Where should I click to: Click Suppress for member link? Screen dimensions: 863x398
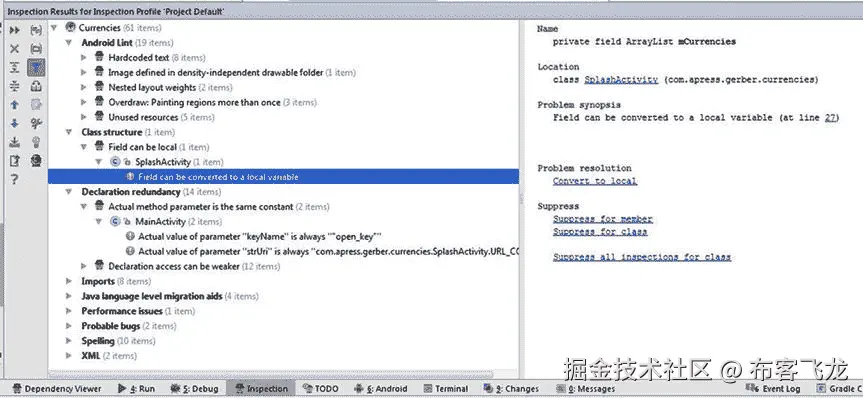point(603,219)
